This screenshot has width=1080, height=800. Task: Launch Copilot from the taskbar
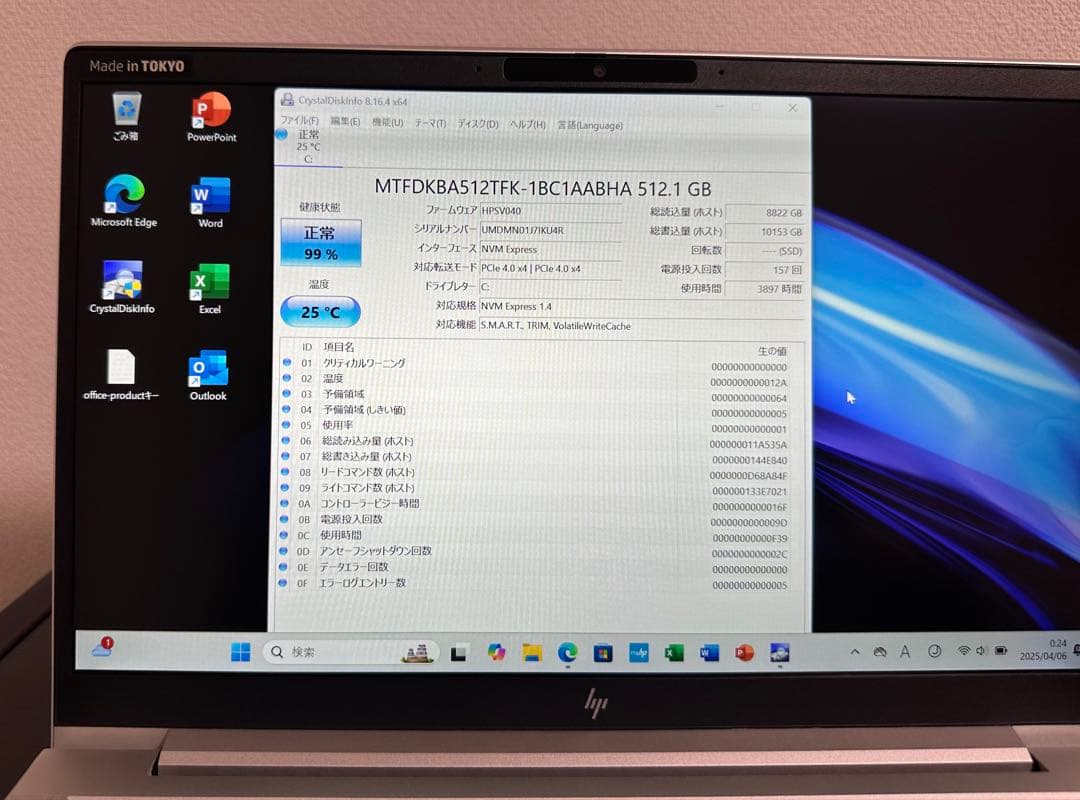[496, 652]
